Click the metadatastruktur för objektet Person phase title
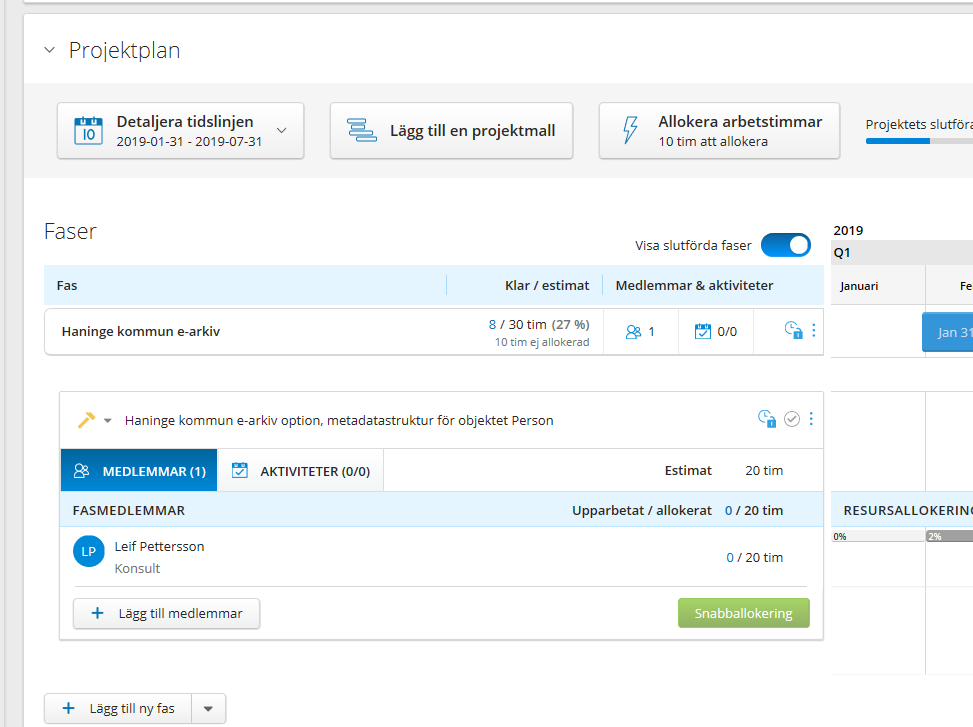The height and width of the screenshot is (727, 973). point(339,421)
